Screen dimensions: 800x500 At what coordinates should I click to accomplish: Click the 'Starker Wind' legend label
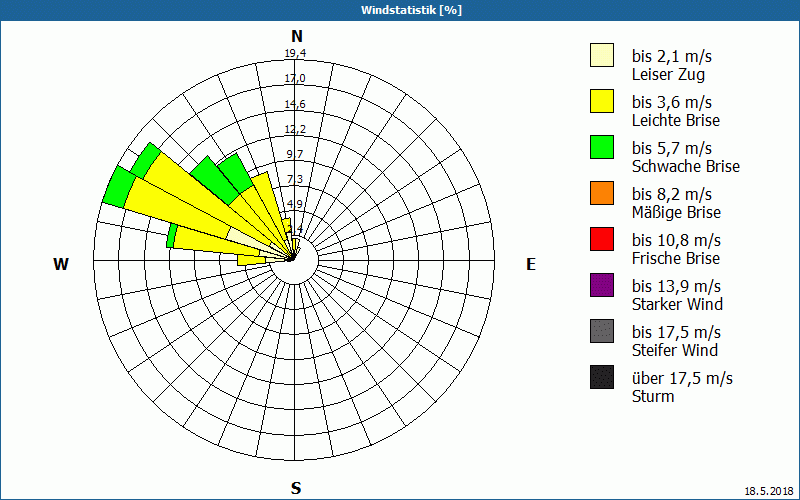(x=678, y=304)
